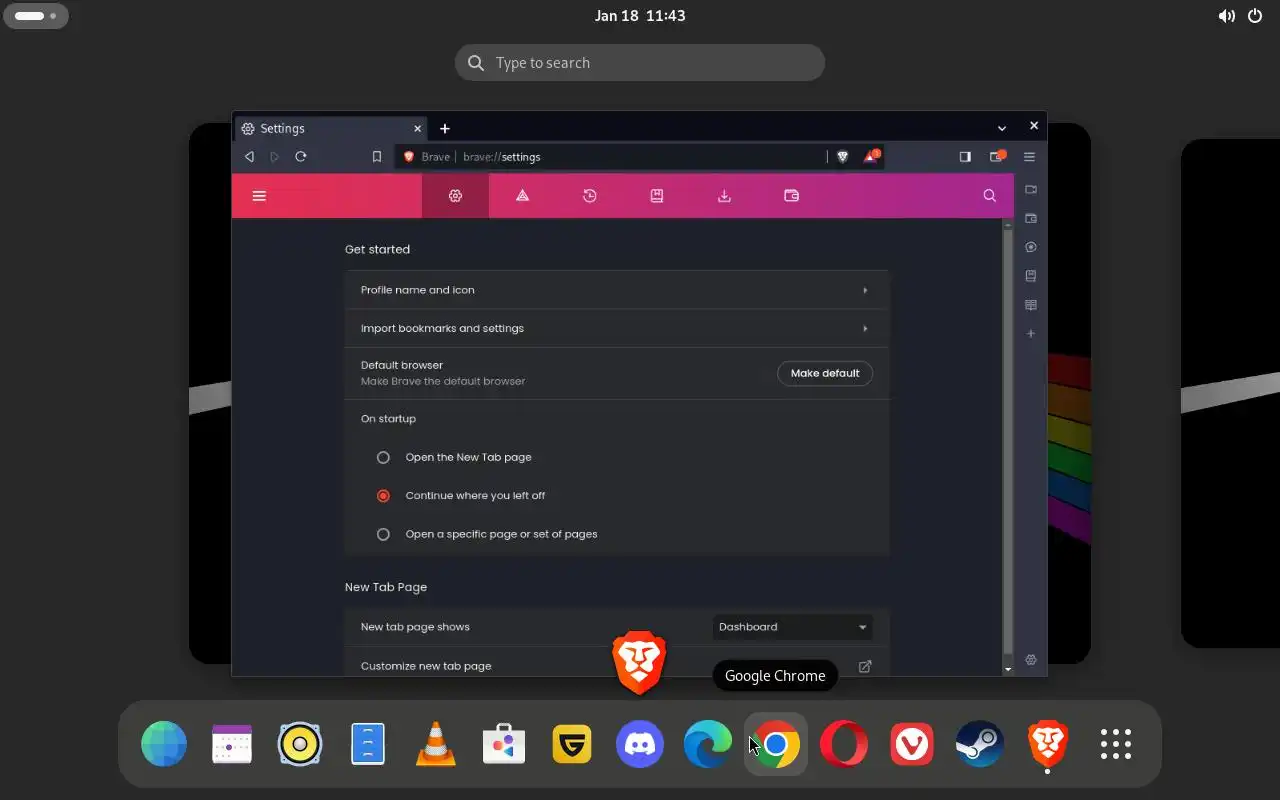
Task: Close the Settings browser tab
Action: coord(418,128)
